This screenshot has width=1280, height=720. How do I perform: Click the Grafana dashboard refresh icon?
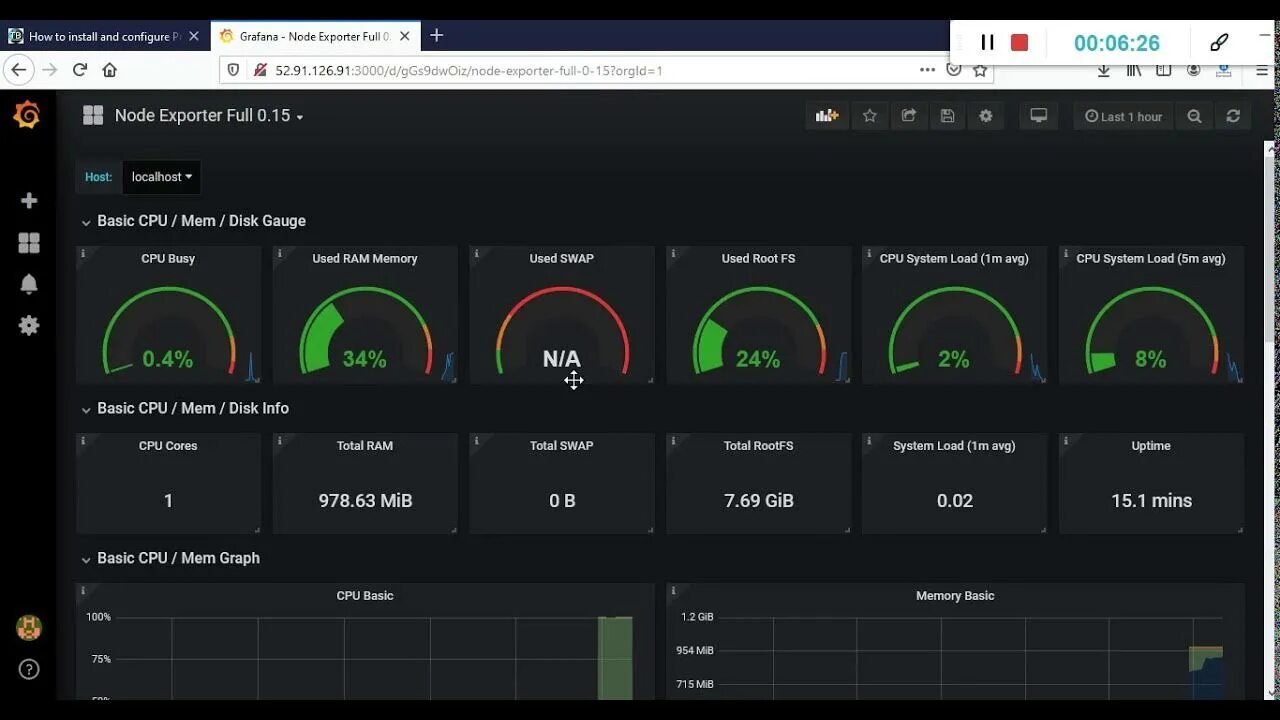1233,116
